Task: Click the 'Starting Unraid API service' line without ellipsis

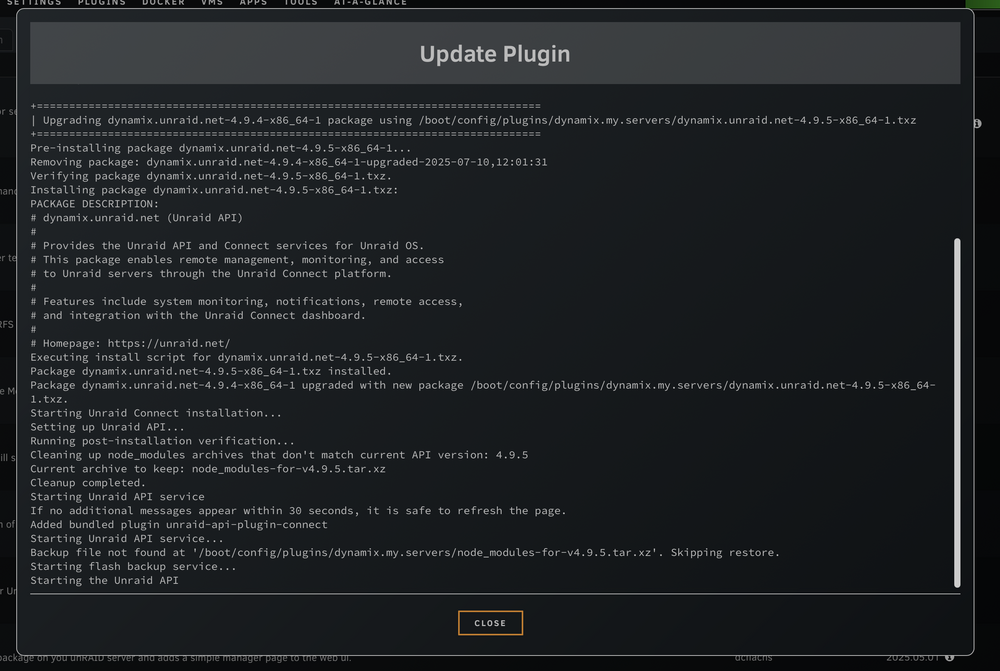Action: (117, 497)
